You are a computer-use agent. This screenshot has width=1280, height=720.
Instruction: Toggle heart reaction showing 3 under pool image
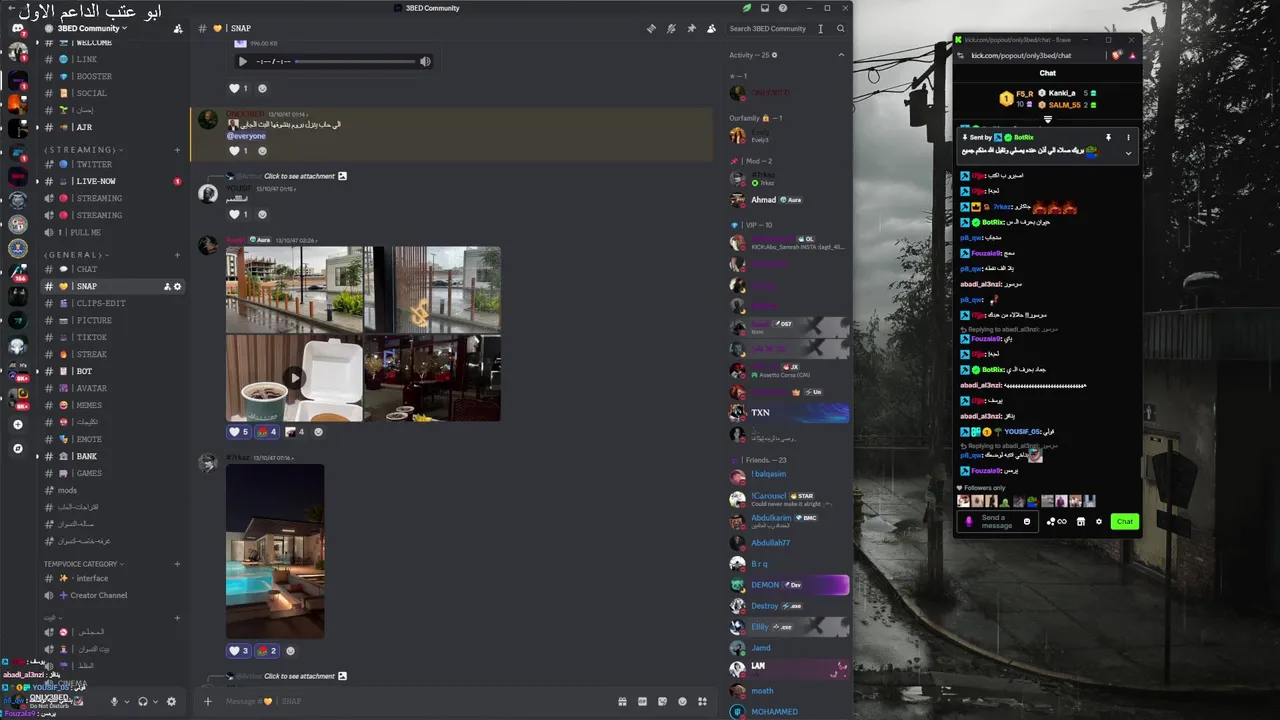[x=238, y=650]
